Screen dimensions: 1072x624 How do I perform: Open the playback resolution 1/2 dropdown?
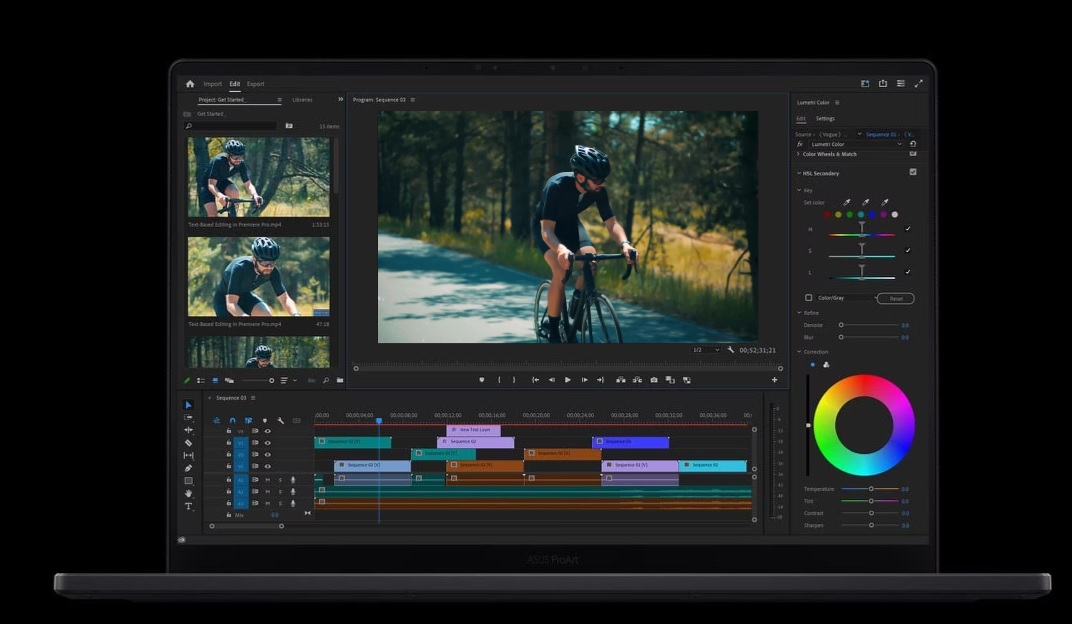click(x=707, y=350)
